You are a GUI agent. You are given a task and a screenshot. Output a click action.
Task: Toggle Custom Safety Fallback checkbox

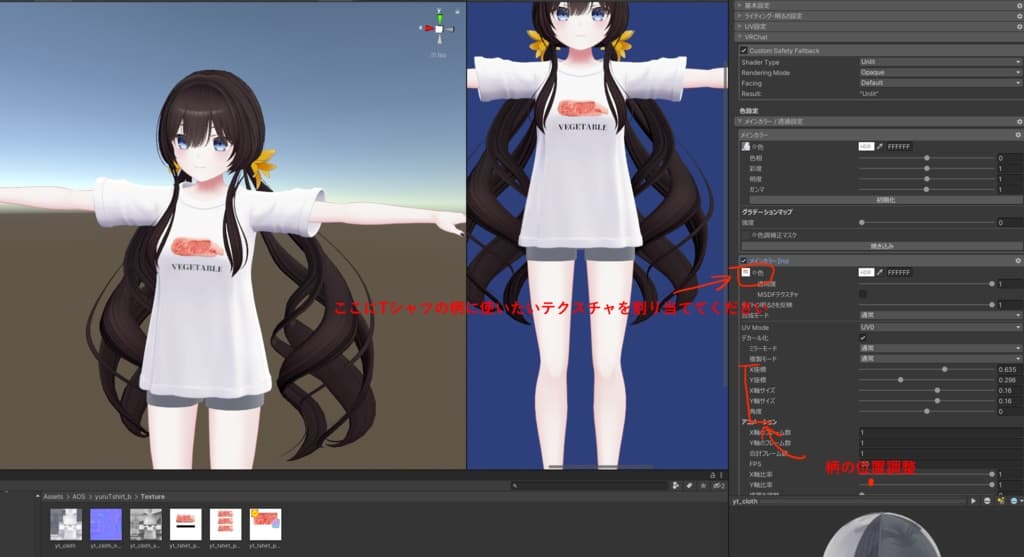point(743,50)
